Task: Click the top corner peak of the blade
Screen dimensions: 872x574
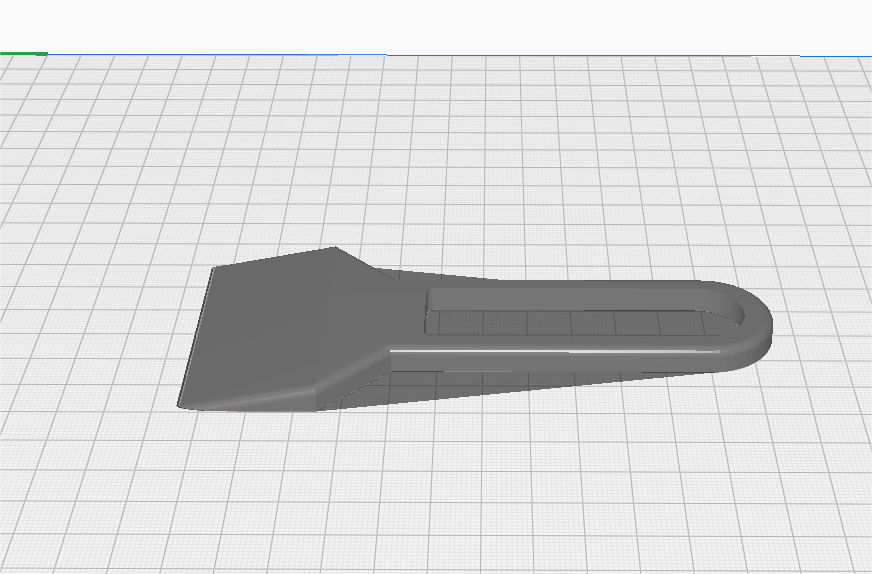Action: pyautogui.click(x=334, y=249)
